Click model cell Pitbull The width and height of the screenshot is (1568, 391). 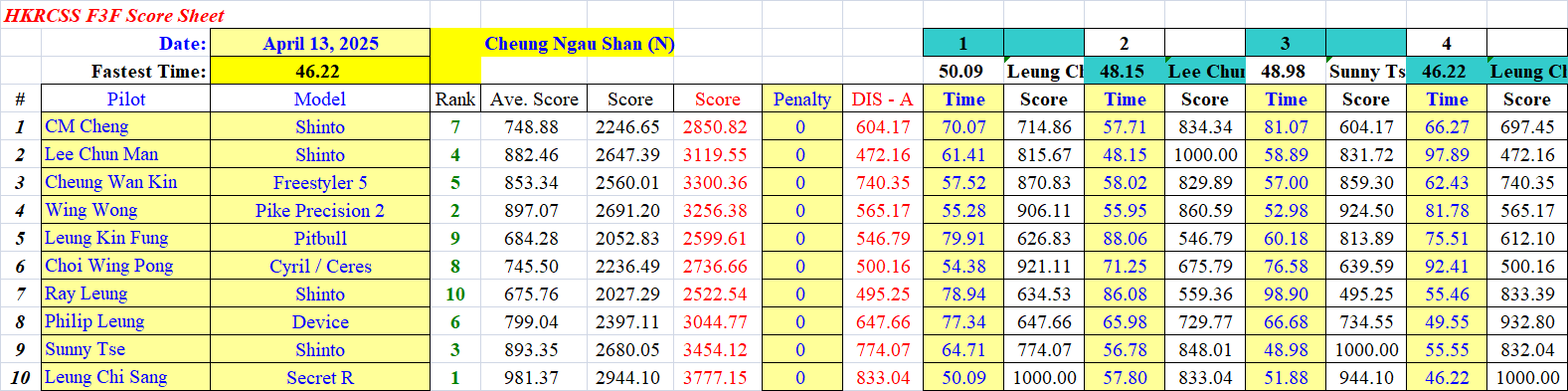[320, 238]
